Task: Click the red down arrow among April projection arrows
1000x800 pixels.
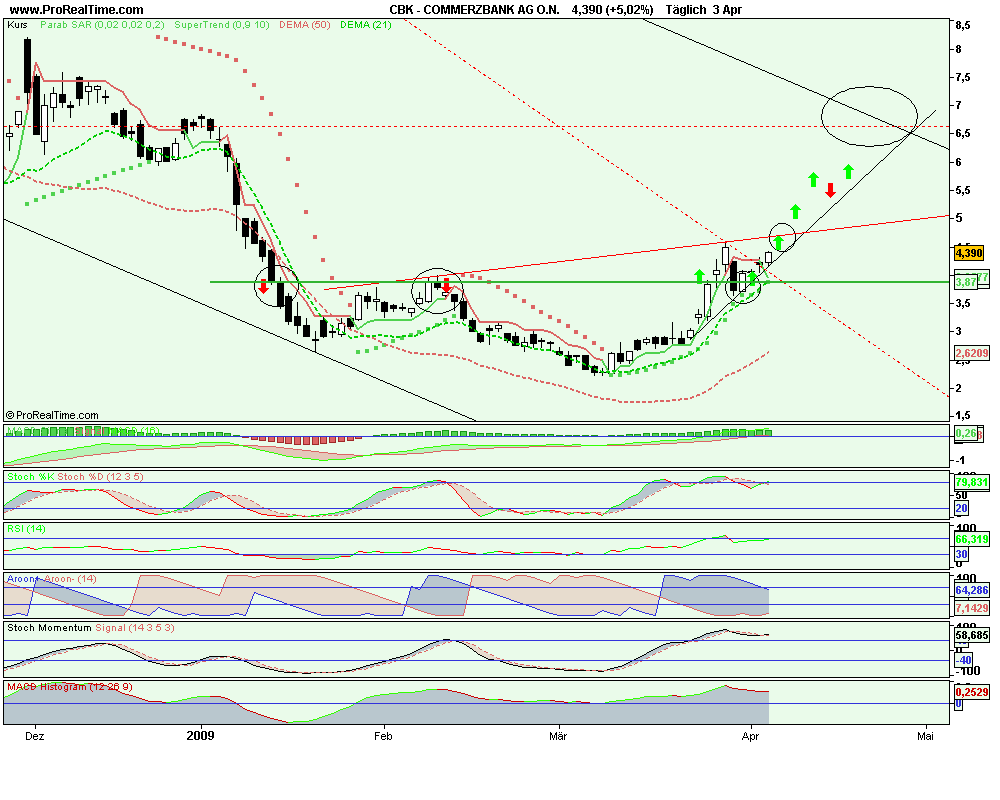Action: (x=830, y=189)
